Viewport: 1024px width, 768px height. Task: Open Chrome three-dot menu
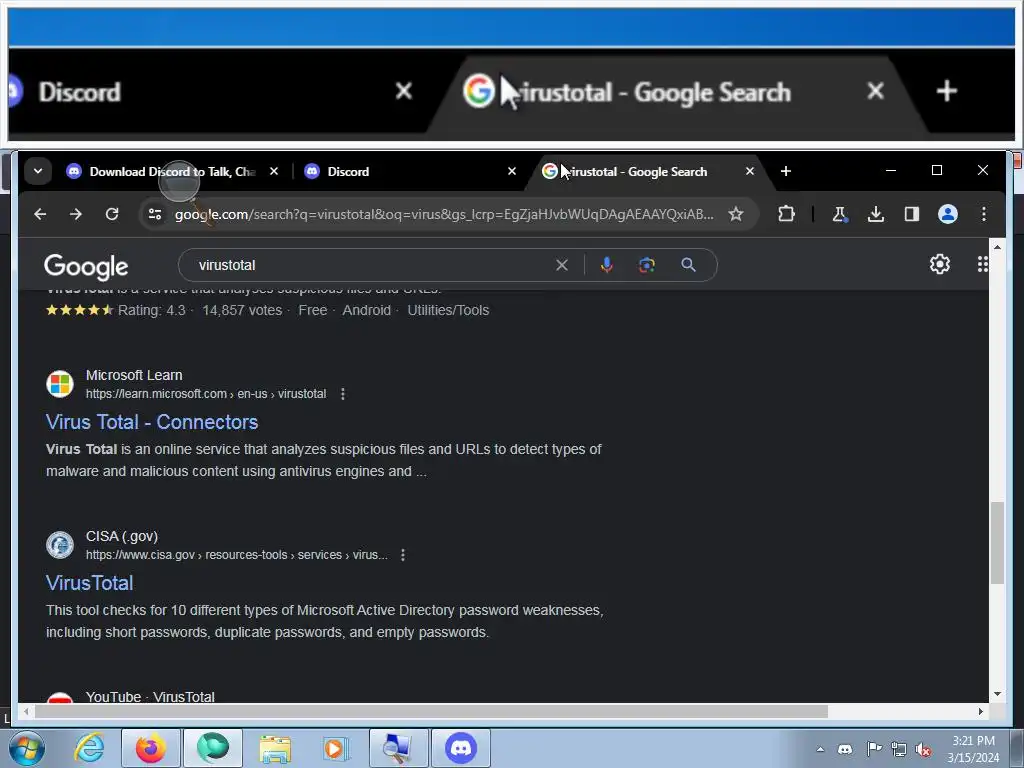[984, 214]
